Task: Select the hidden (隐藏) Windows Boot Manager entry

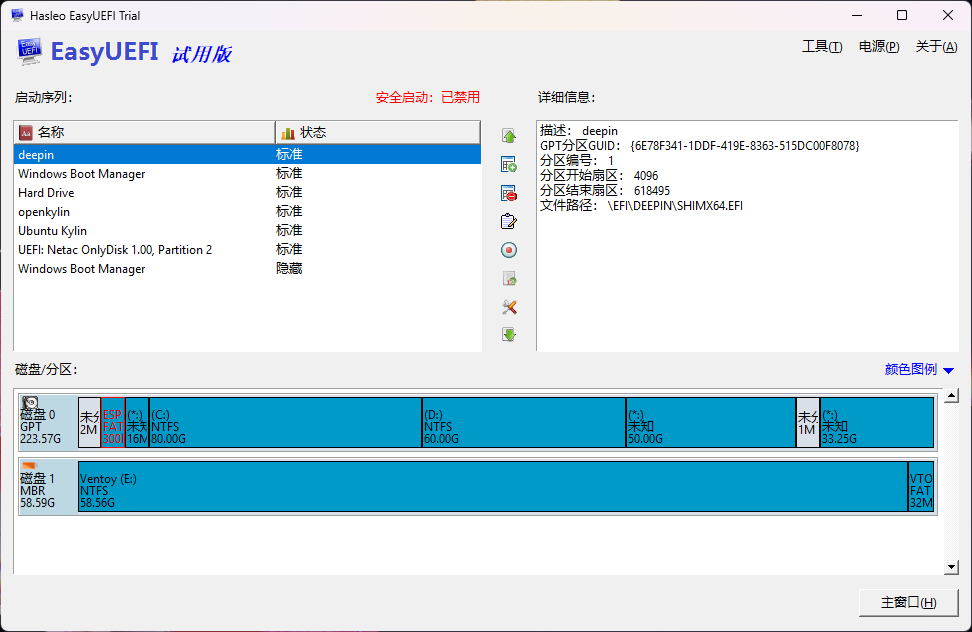Action: click(247, 269)
